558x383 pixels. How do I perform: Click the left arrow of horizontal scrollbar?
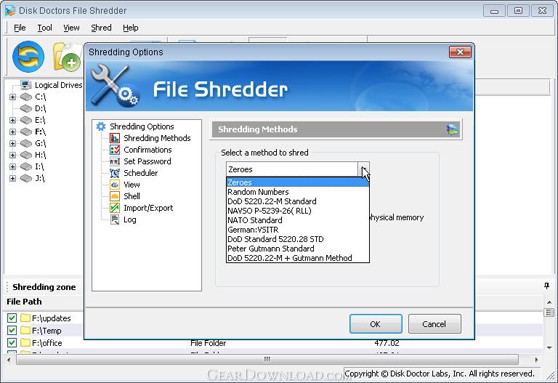[x=9, y=360]
